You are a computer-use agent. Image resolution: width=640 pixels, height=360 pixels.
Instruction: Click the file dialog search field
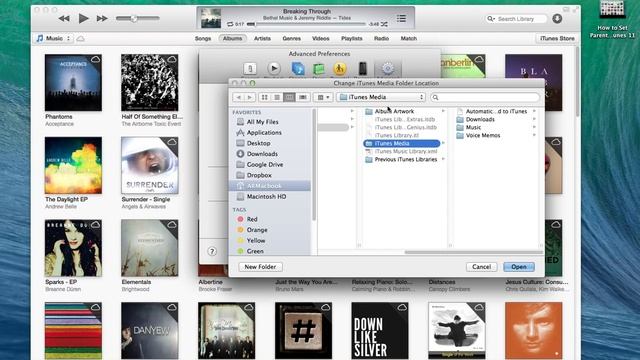tap(485, 97)
